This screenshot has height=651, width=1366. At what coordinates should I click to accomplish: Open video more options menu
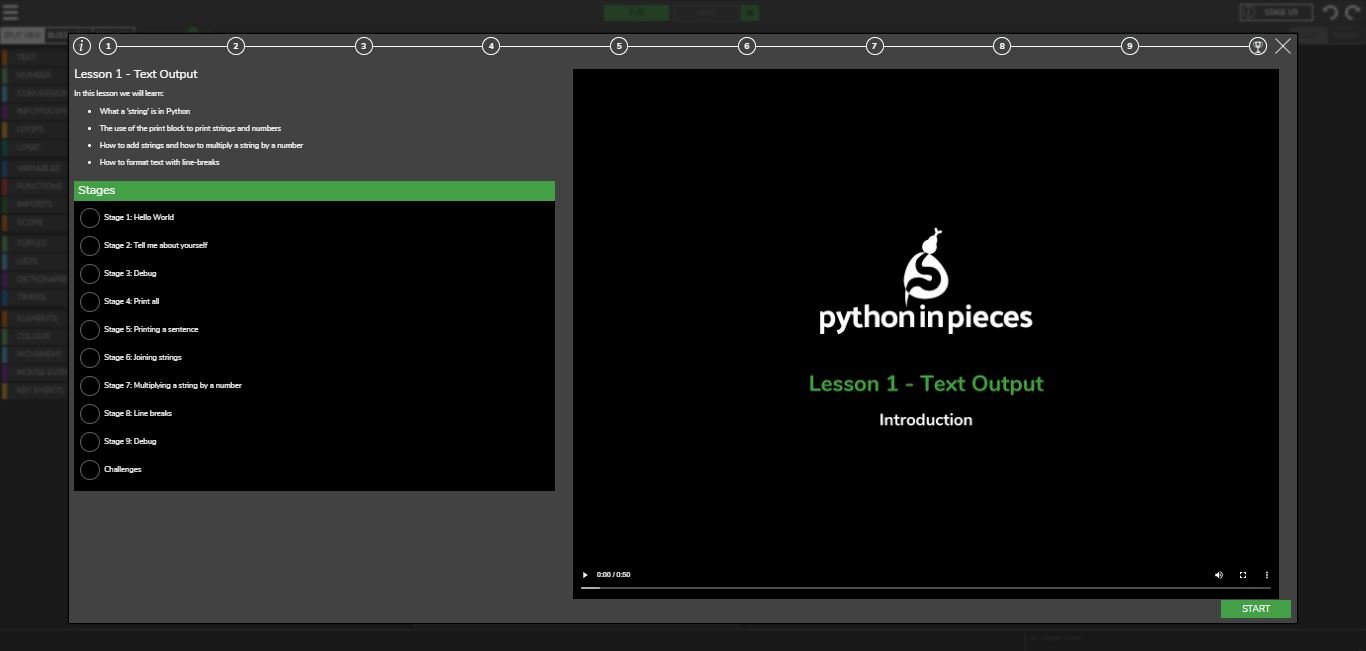click(x=1267, y=575)
